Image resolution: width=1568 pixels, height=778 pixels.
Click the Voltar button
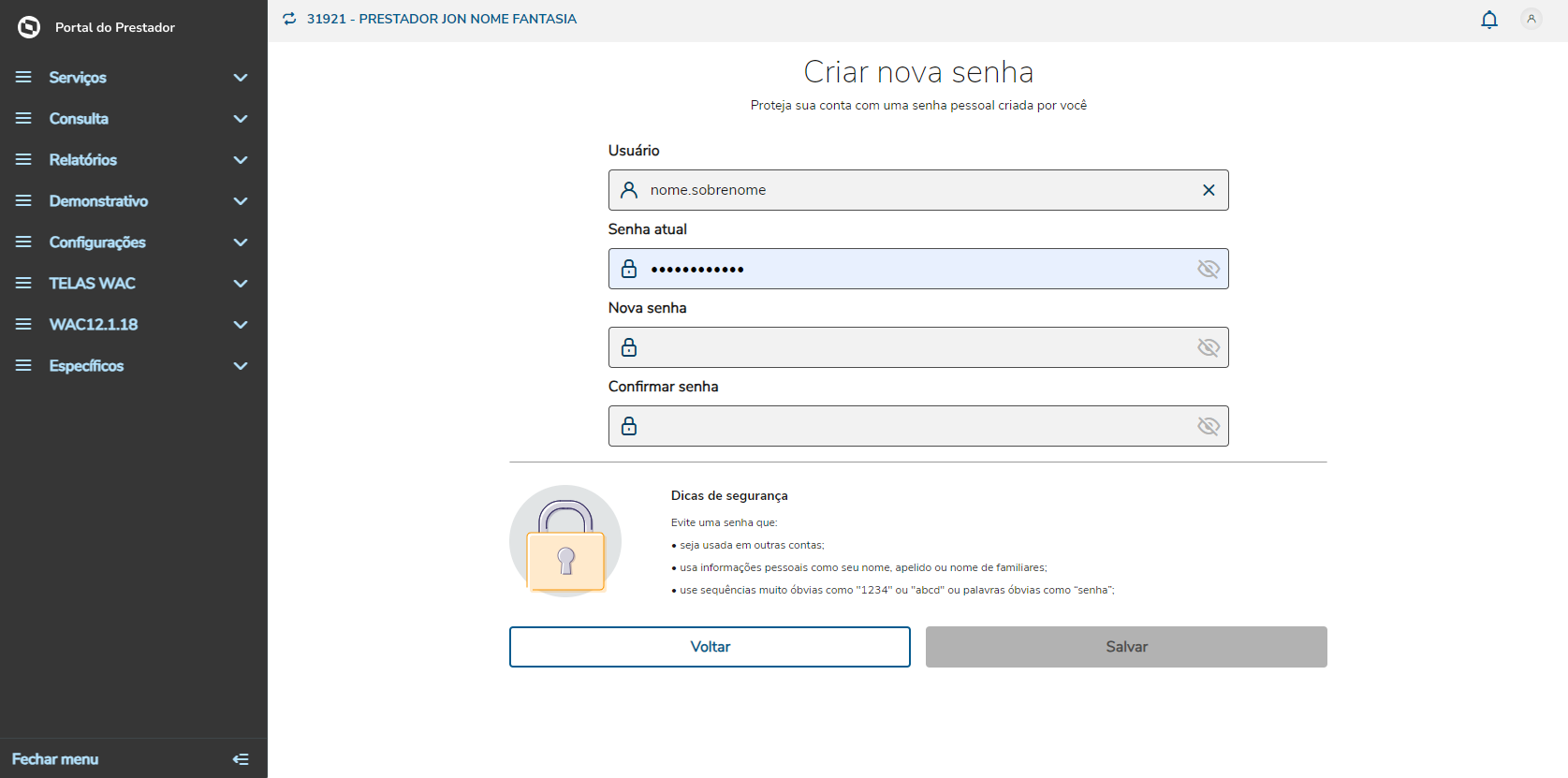point(710,647)
